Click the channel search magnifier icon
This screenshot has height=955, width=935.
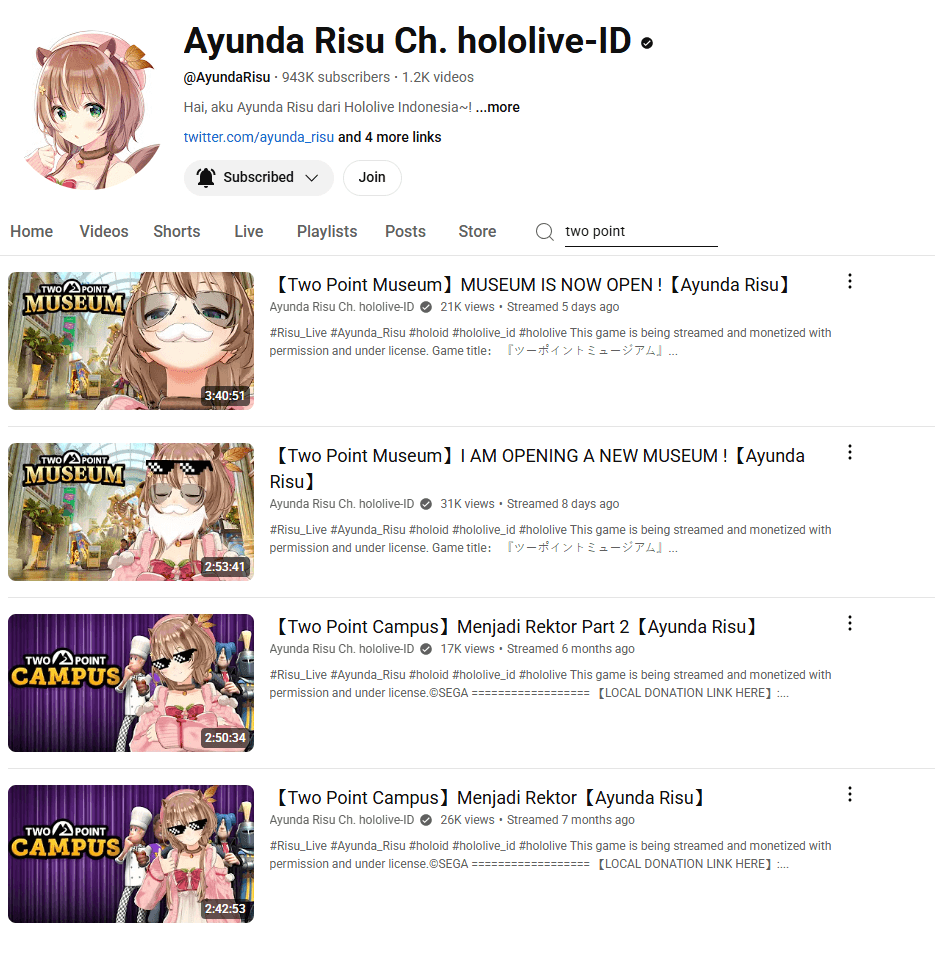coord(545,231)
